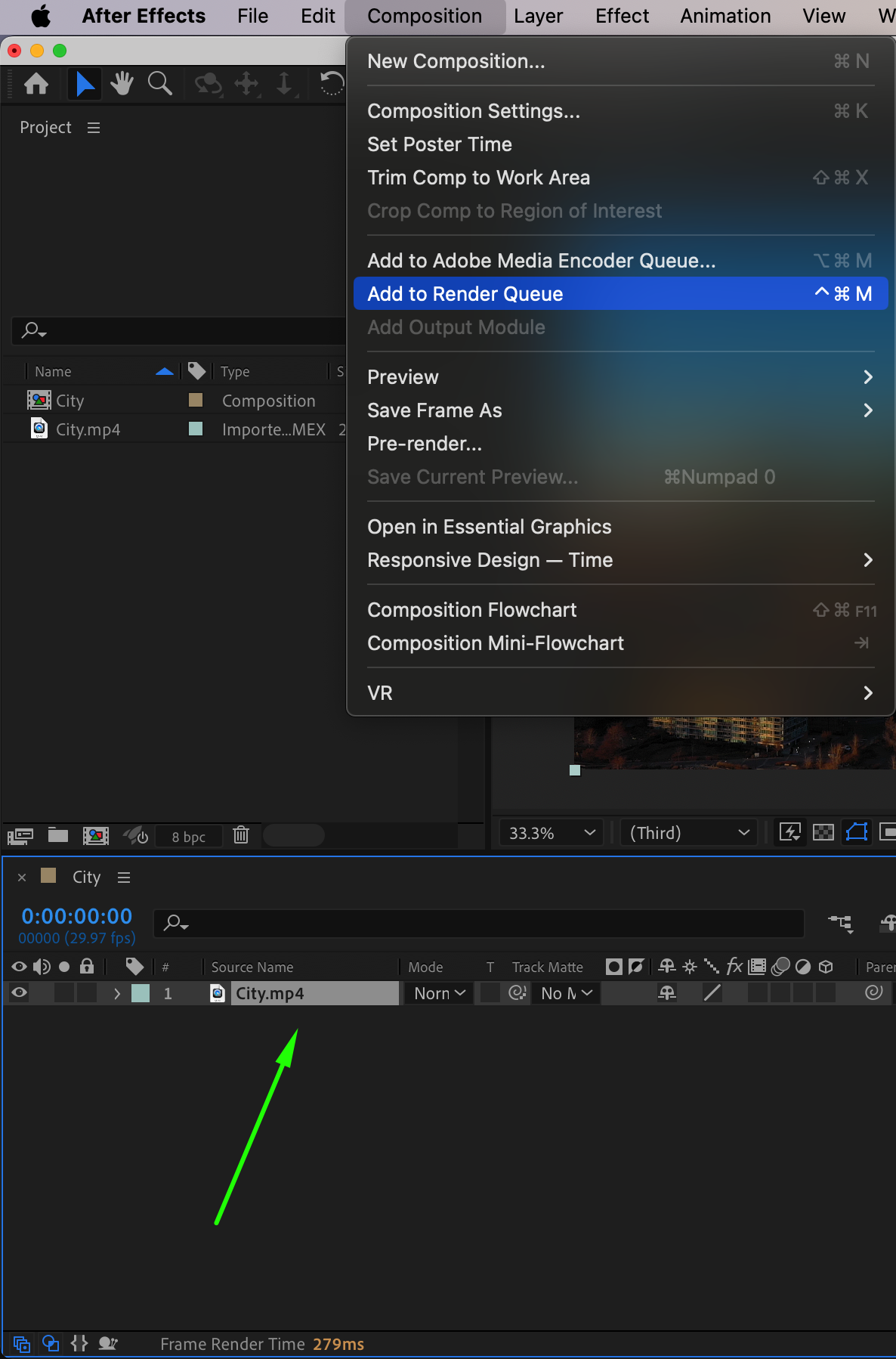Select the Selection arrow tool
Viewport: 896px width, 1359px height.
85,84
